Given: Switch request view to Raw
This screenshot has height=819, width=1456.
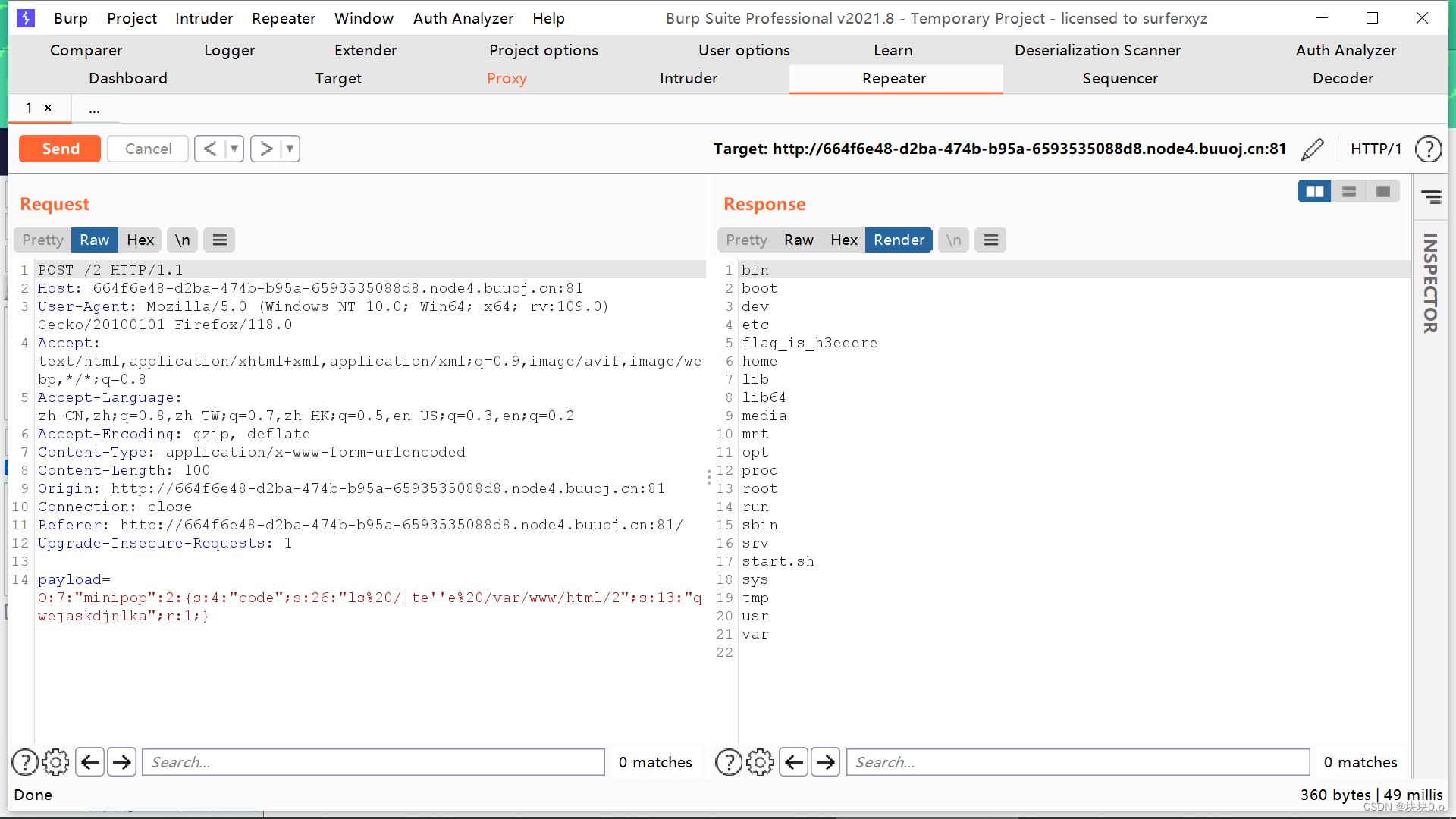Looking at the screenshot, I should coord(95,240).
